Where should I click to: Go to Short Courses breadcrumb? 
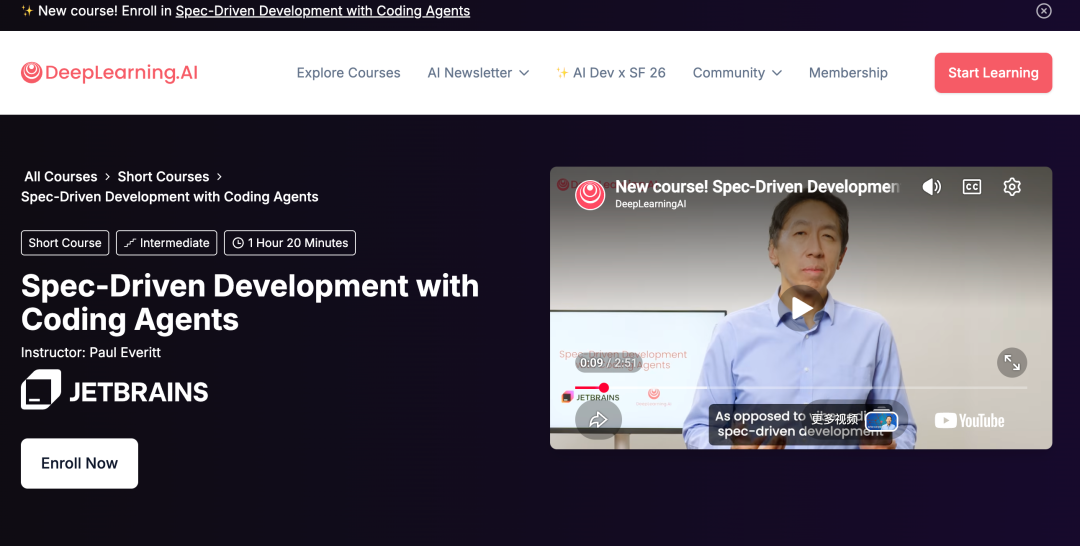coord(163,176)
